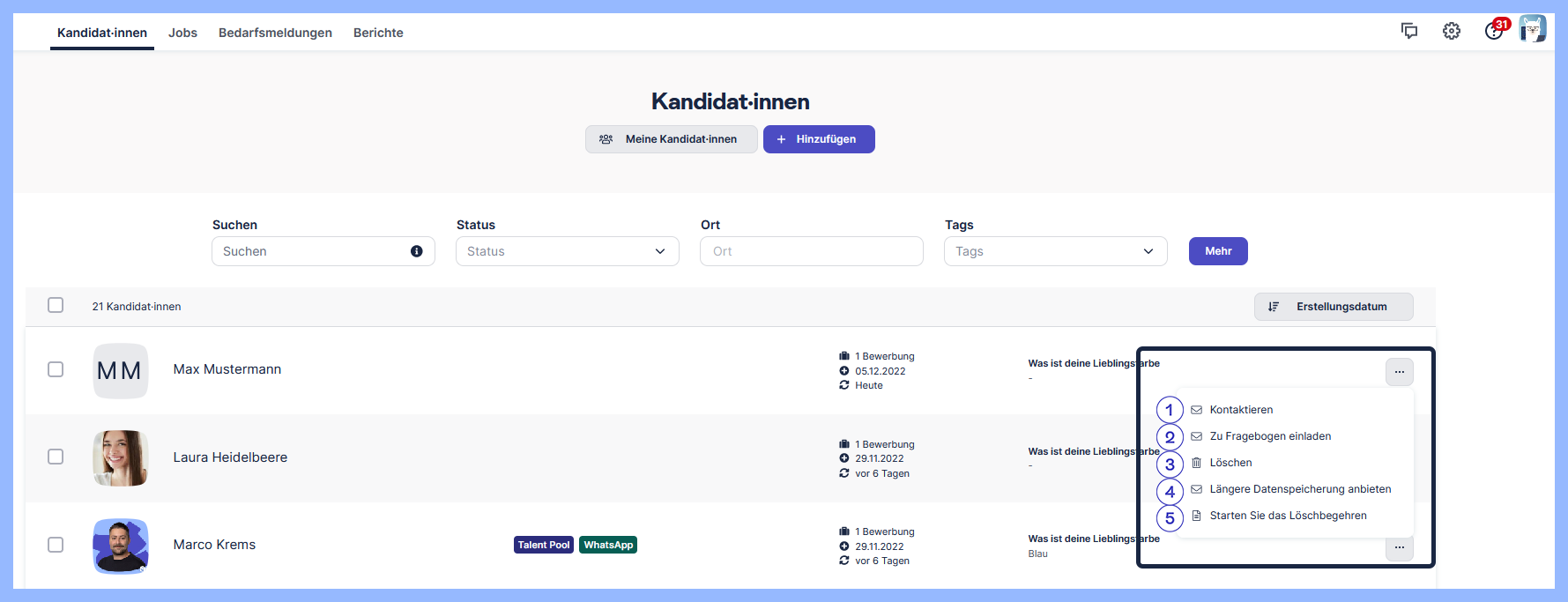The height and width of the screenshot is (602, 1568).
Task: Choose Kontaktieren from the context menu
Action: [1241, 410]
